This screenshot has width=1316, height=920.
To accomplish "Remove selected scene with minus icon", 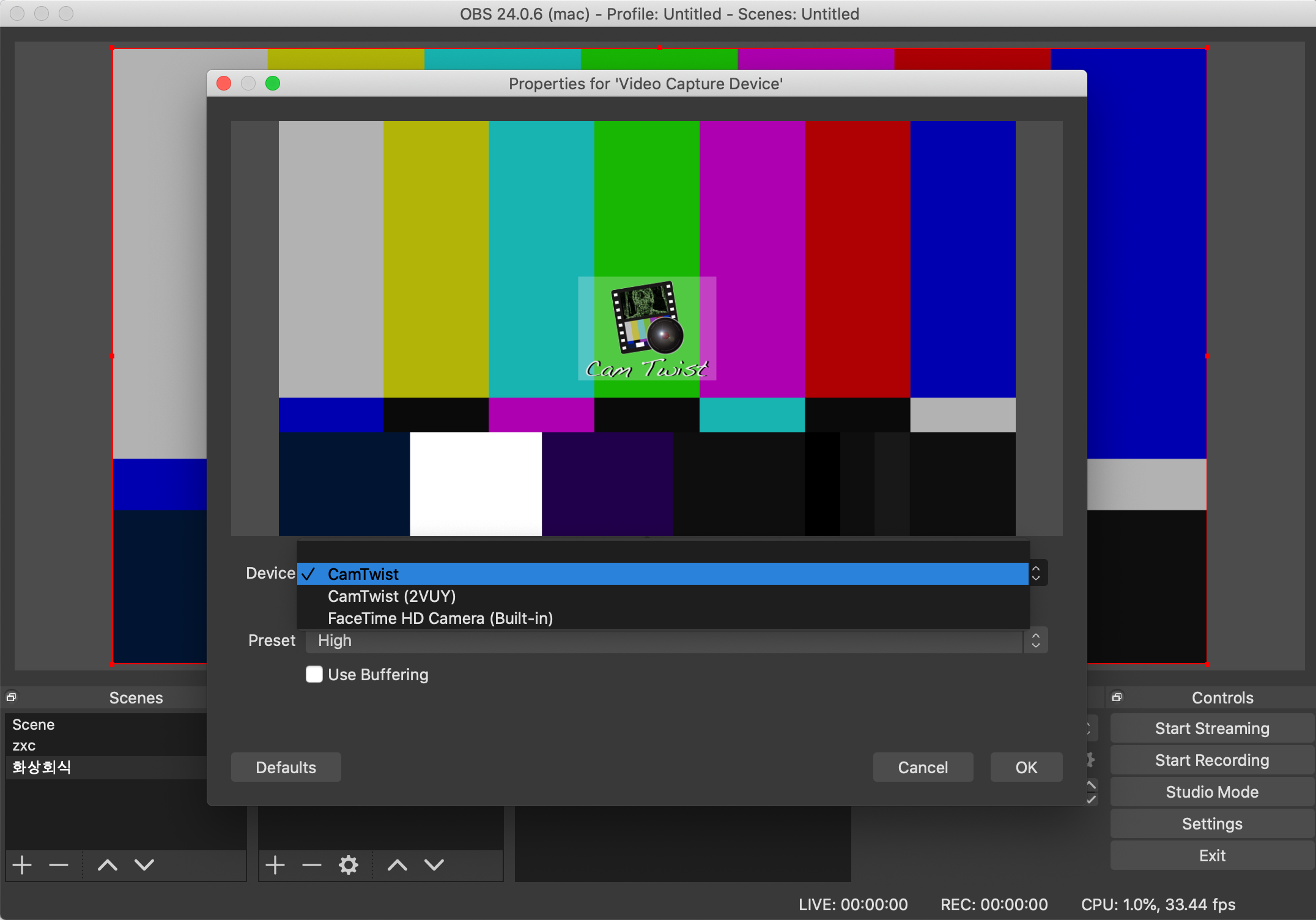I will coord(59,865).
